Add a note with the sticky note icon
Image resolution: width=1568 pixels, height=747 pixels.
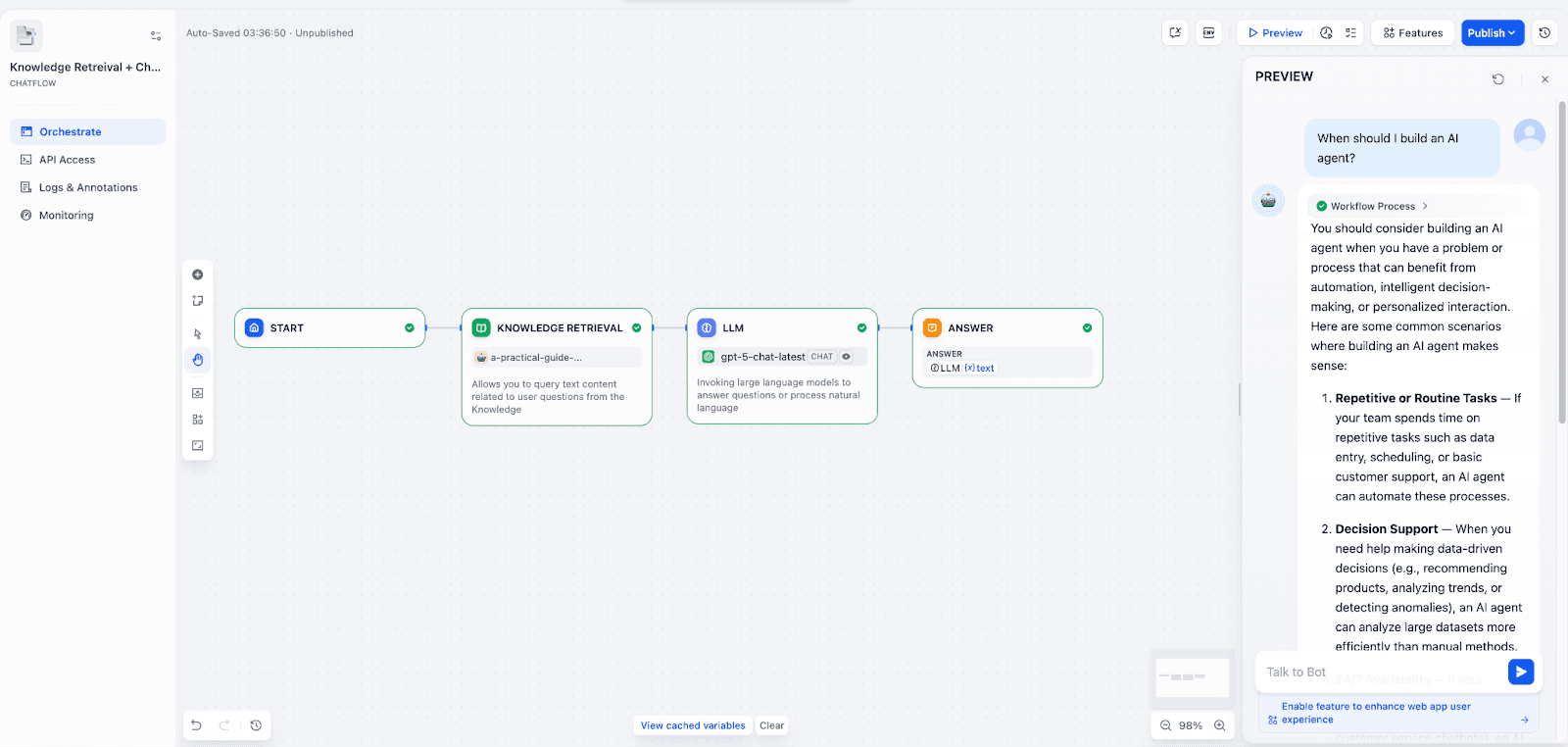(x=197, y=301)
